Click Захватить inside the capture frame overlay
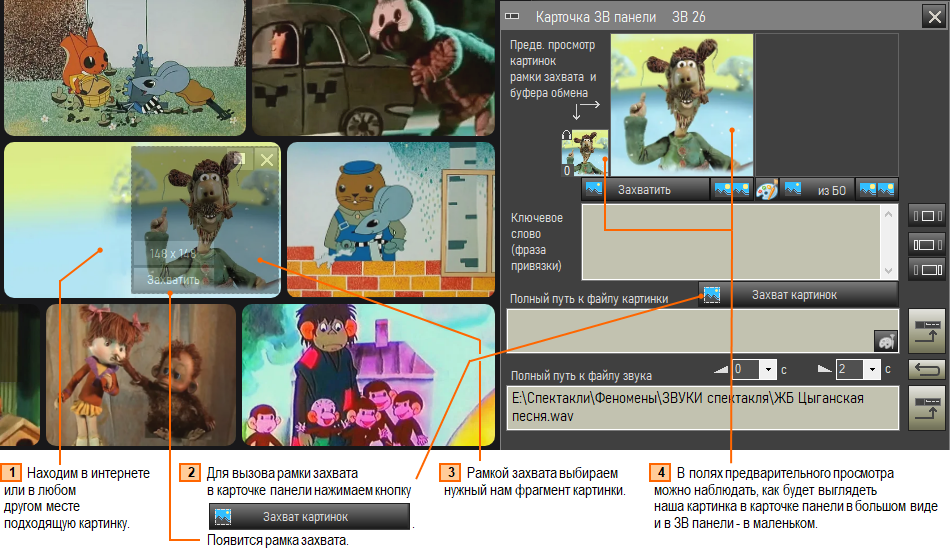The height and width of the screenshot is (560, 950). click(173, 280)
